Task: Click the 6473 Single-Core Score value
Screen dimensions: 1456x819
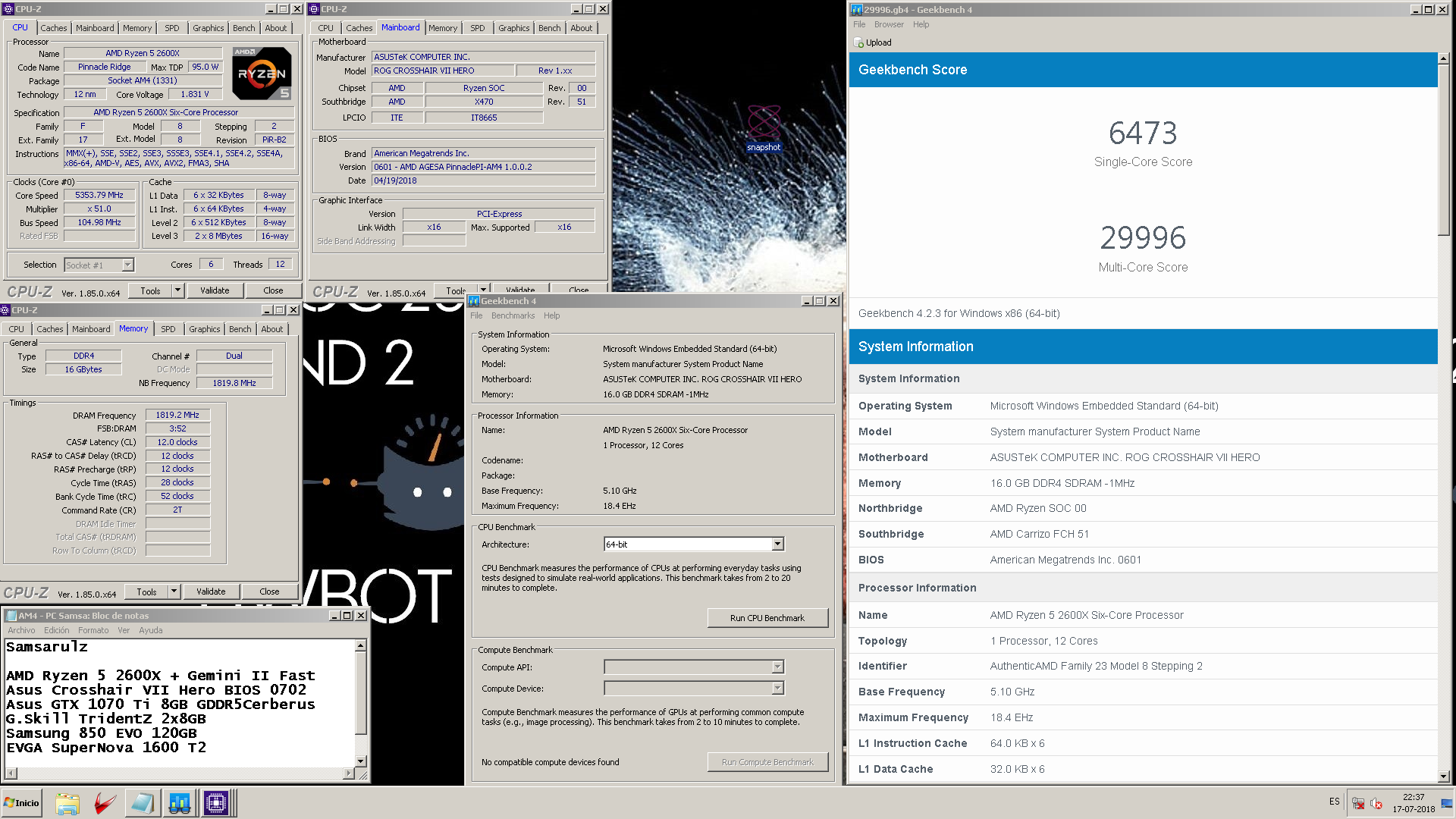Action: [x=1143, y=133]
